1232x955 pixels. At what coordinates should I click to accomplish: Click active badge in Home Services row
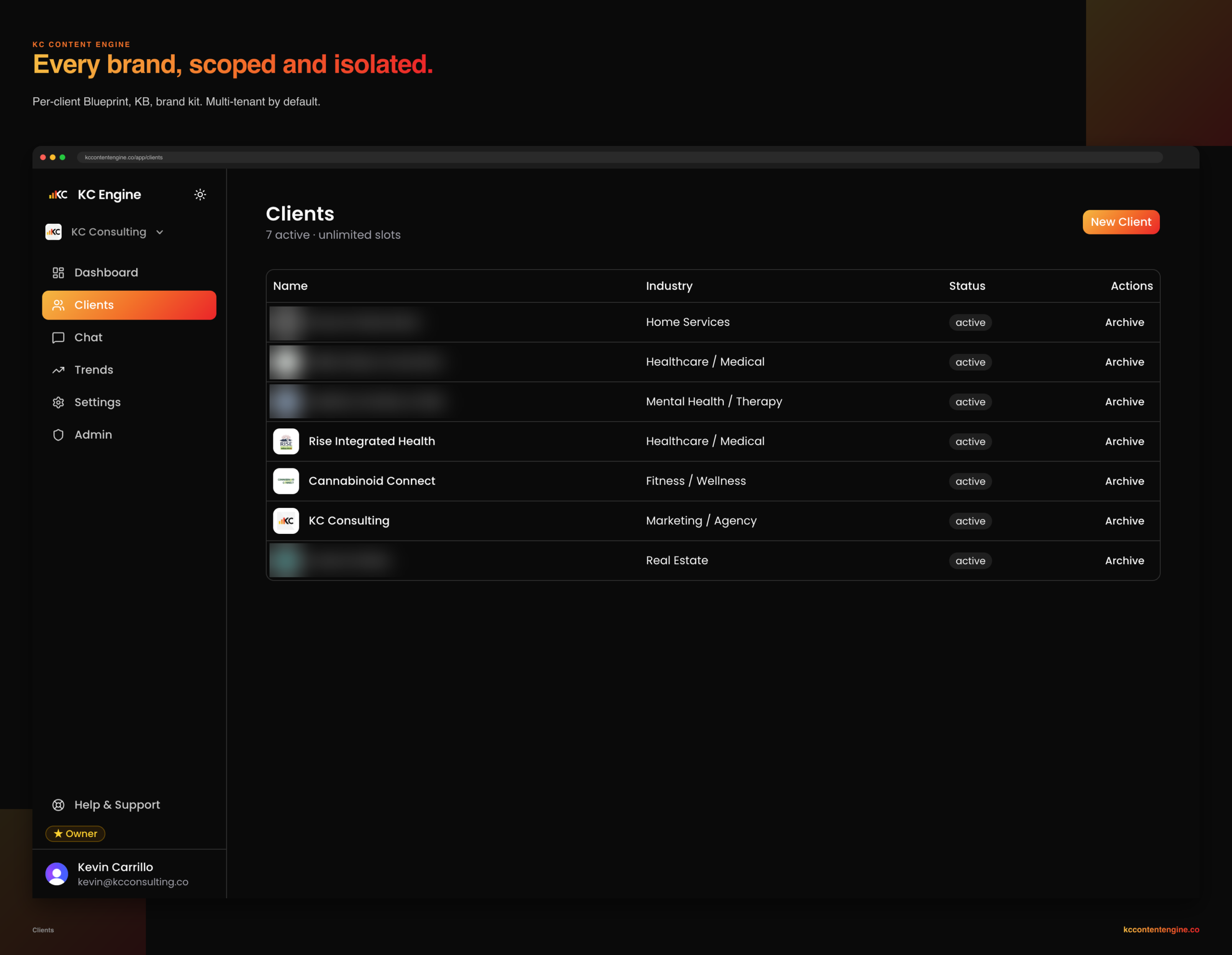point(970,323)
